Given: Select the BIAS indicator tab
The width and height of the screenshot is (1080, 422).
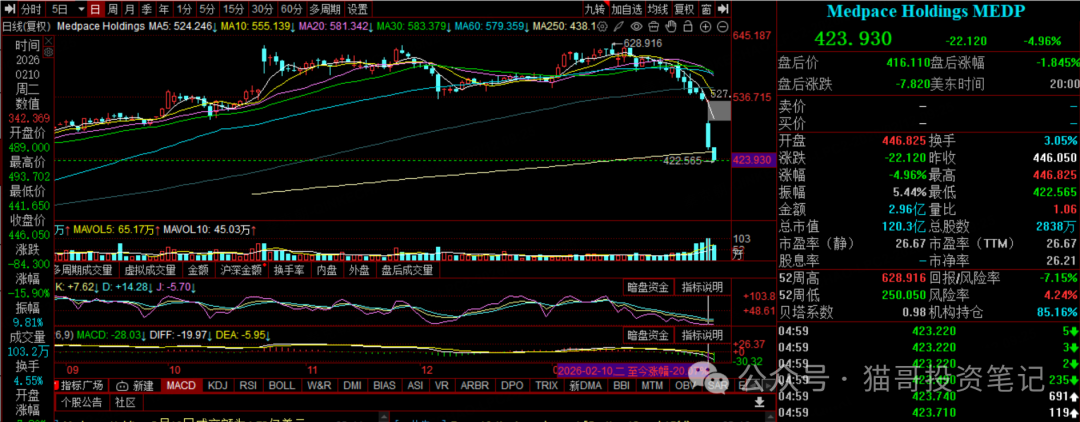Looking at the screenshot, I should coord(385,385).
